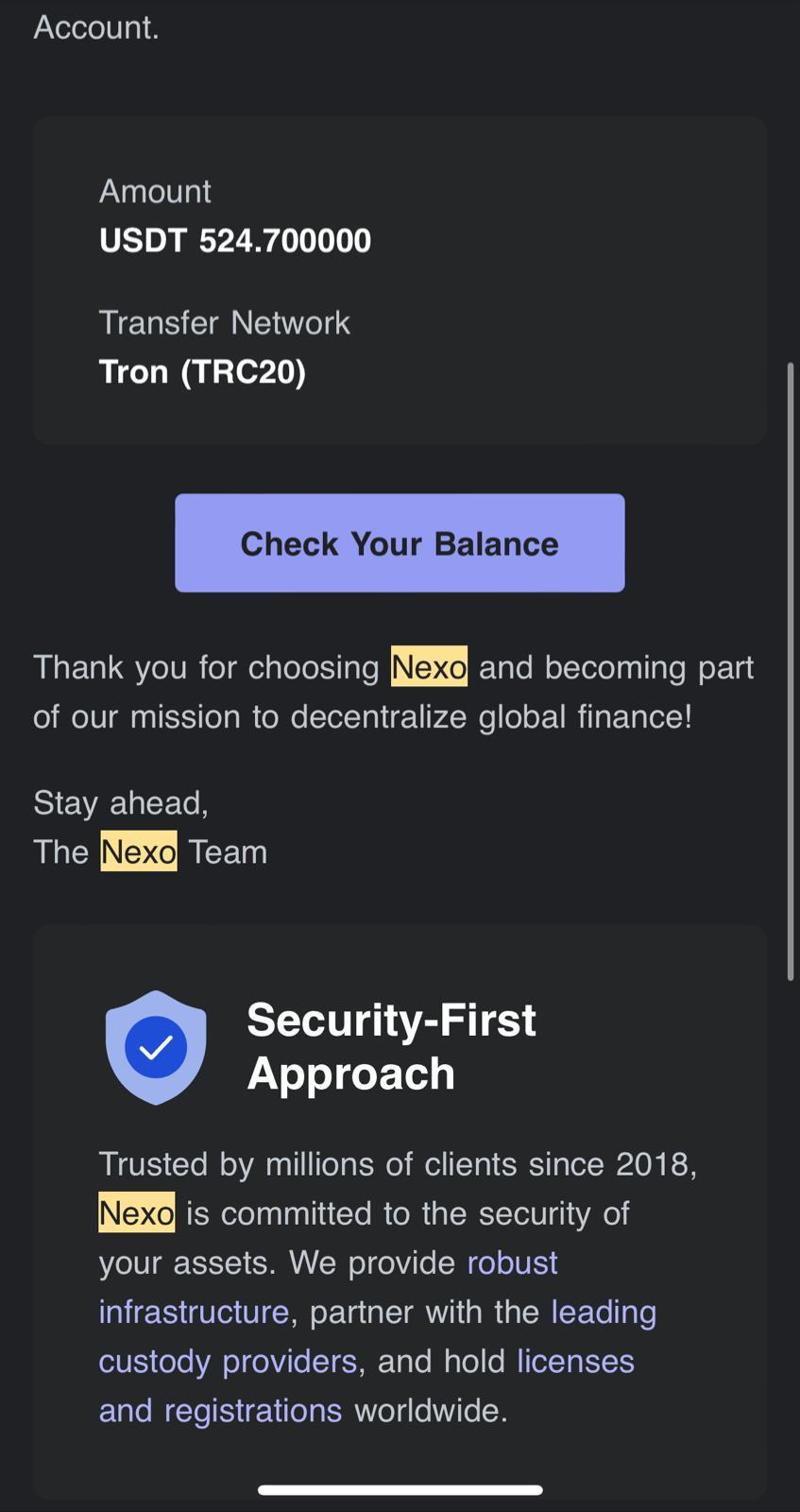
Task: Click the Stay ahead sign-off text
Action: (121, 802)
